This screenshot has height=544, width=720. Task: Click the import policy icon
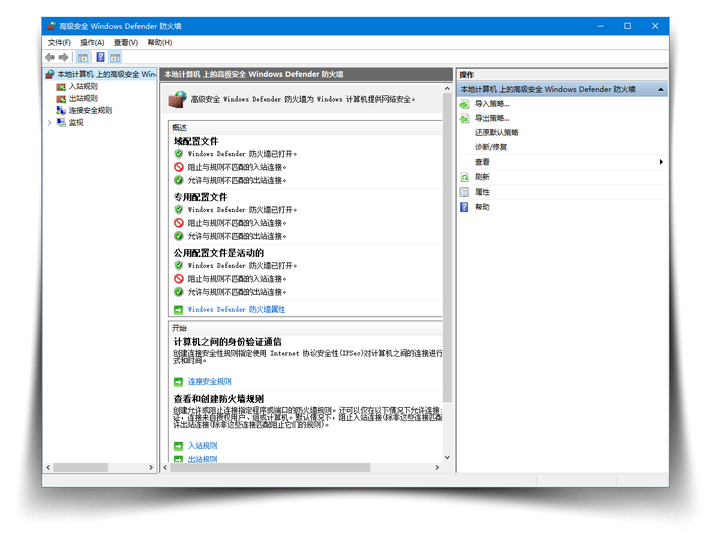coord(464,104)
